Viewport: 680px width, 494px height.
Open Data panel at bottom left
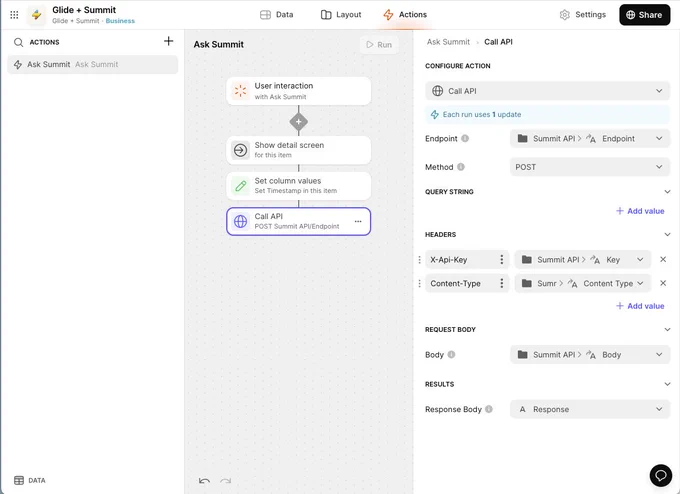29,480
